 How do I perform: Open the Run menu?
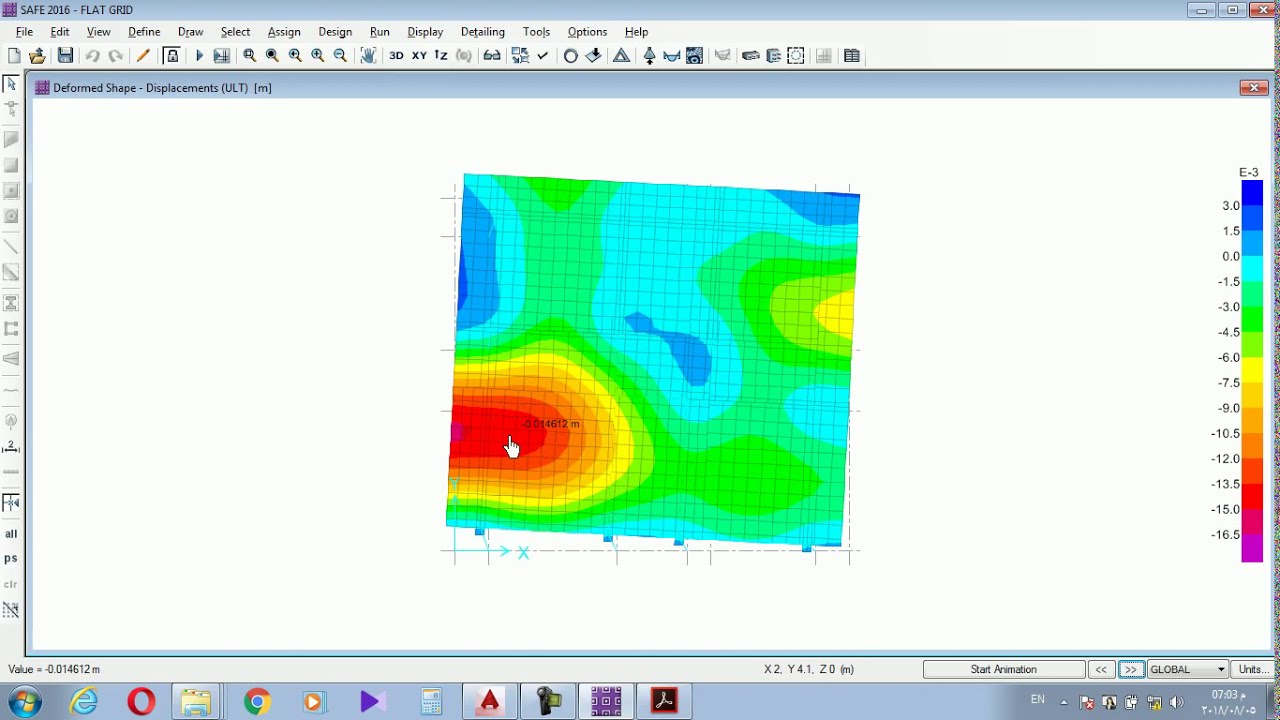(x=380, y=32)
